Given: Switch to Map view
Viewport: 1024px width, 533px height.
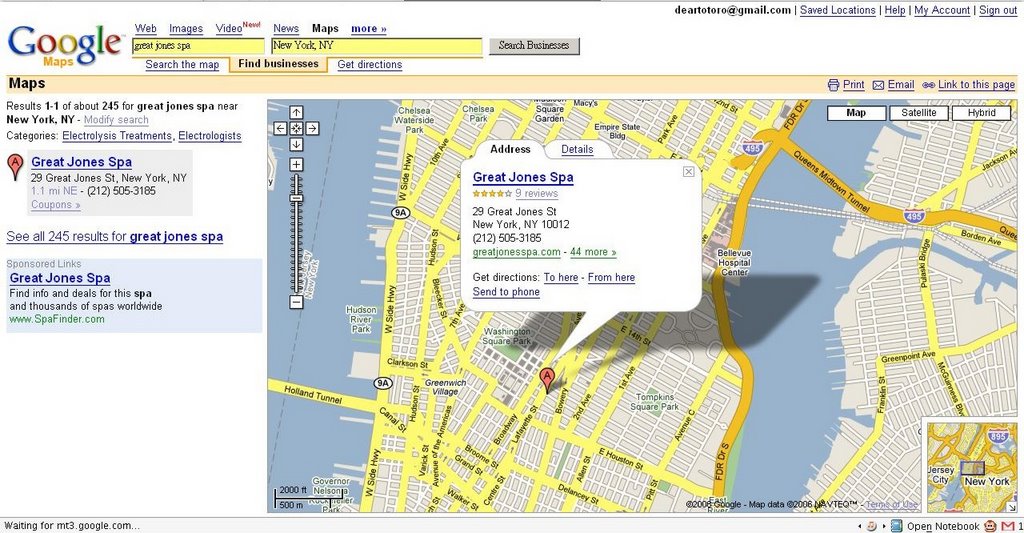Looking at the screenshot, I should tap(856, 113).
